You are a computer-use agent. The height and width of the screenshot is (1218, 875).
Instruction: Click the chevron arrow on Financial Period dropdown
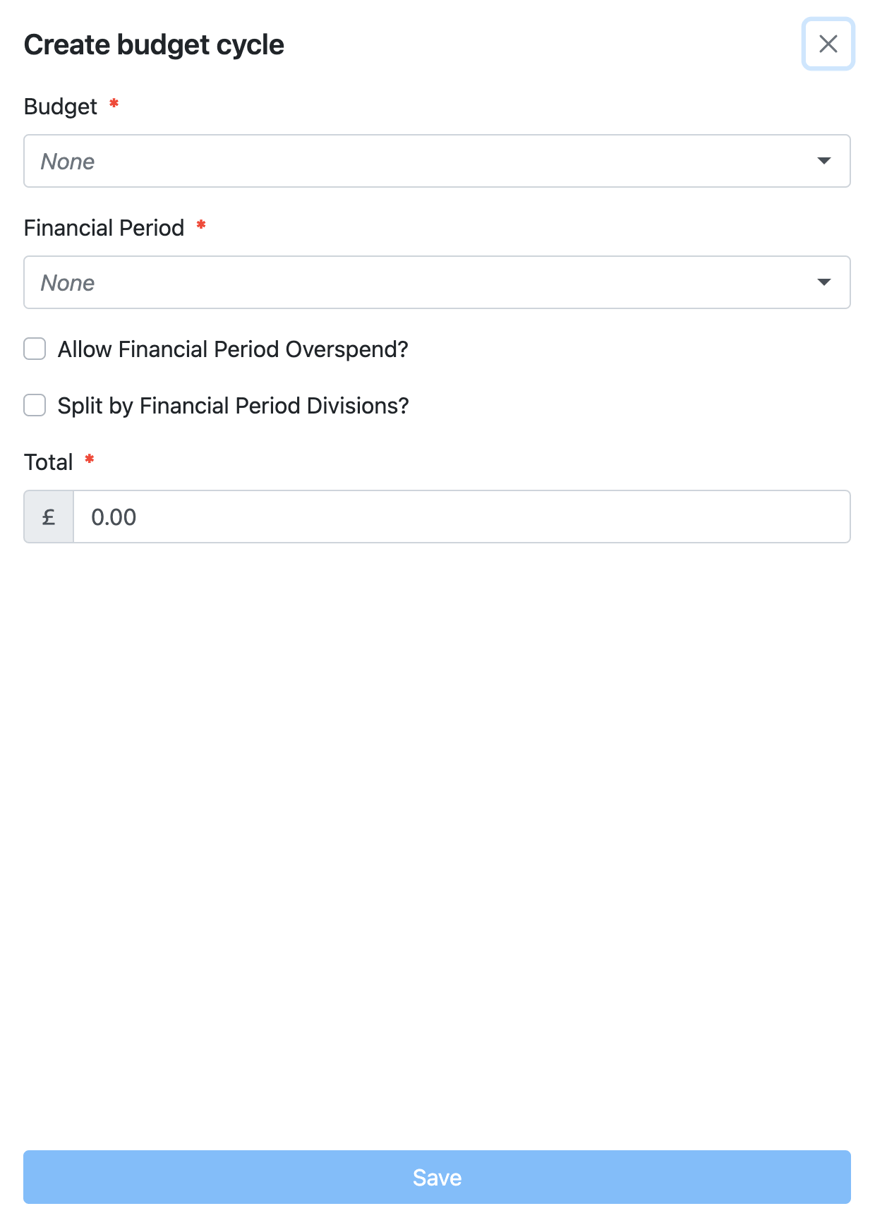pyautogui.click(x=823, y=282)
